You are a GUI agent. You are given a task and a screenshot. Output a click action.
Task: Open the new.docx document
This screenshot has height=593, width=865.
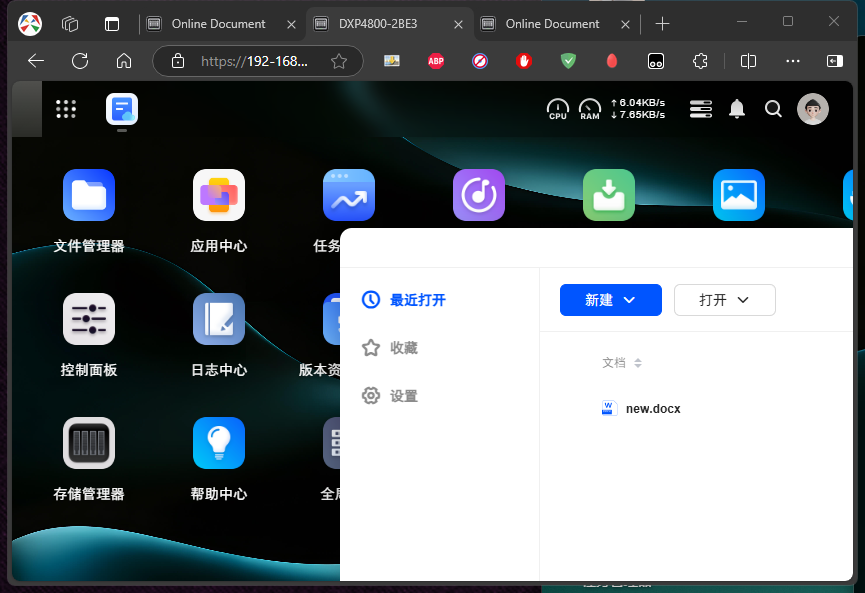(x=652, y=408)
